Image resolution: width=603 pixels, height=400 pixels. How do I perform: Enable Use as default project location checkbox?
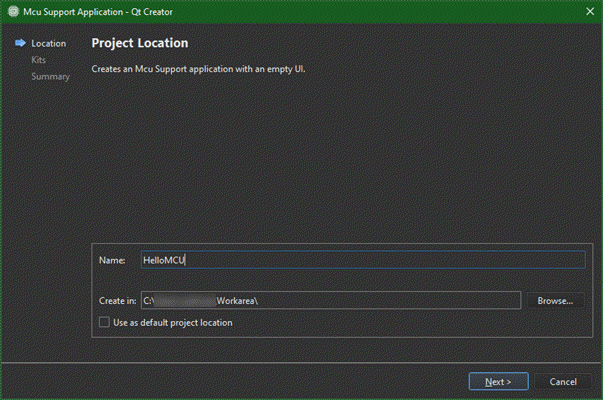pos(105,323)
